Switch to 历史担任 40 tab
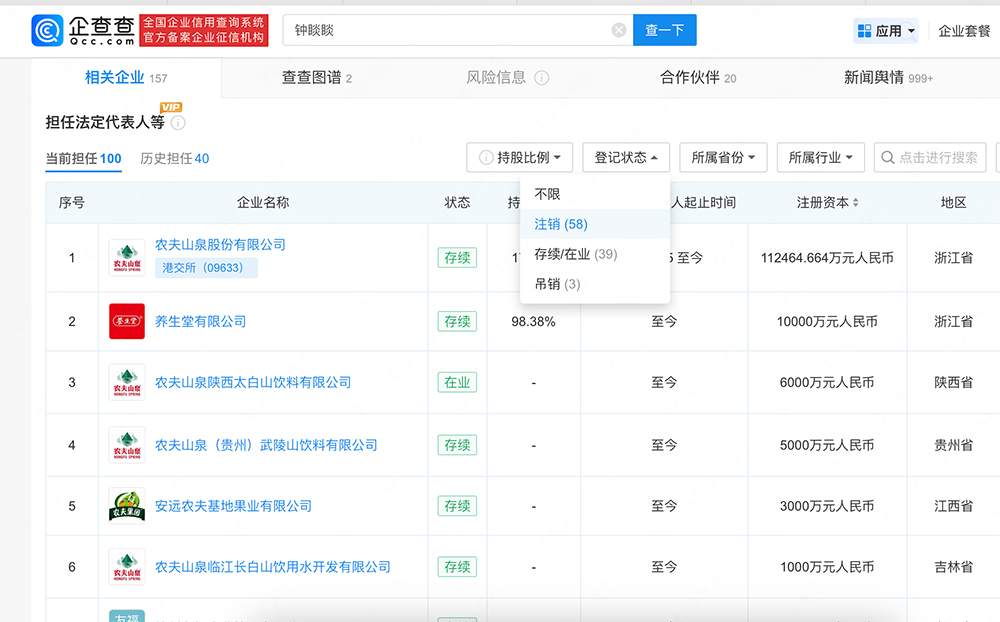Screen dimensions: 1000x622 pyautogui.click(x=174, y=158)
